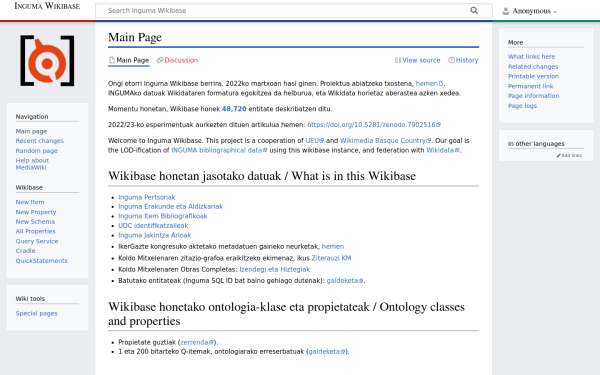
Task: Open Page information
Action: tap(533, 96)
